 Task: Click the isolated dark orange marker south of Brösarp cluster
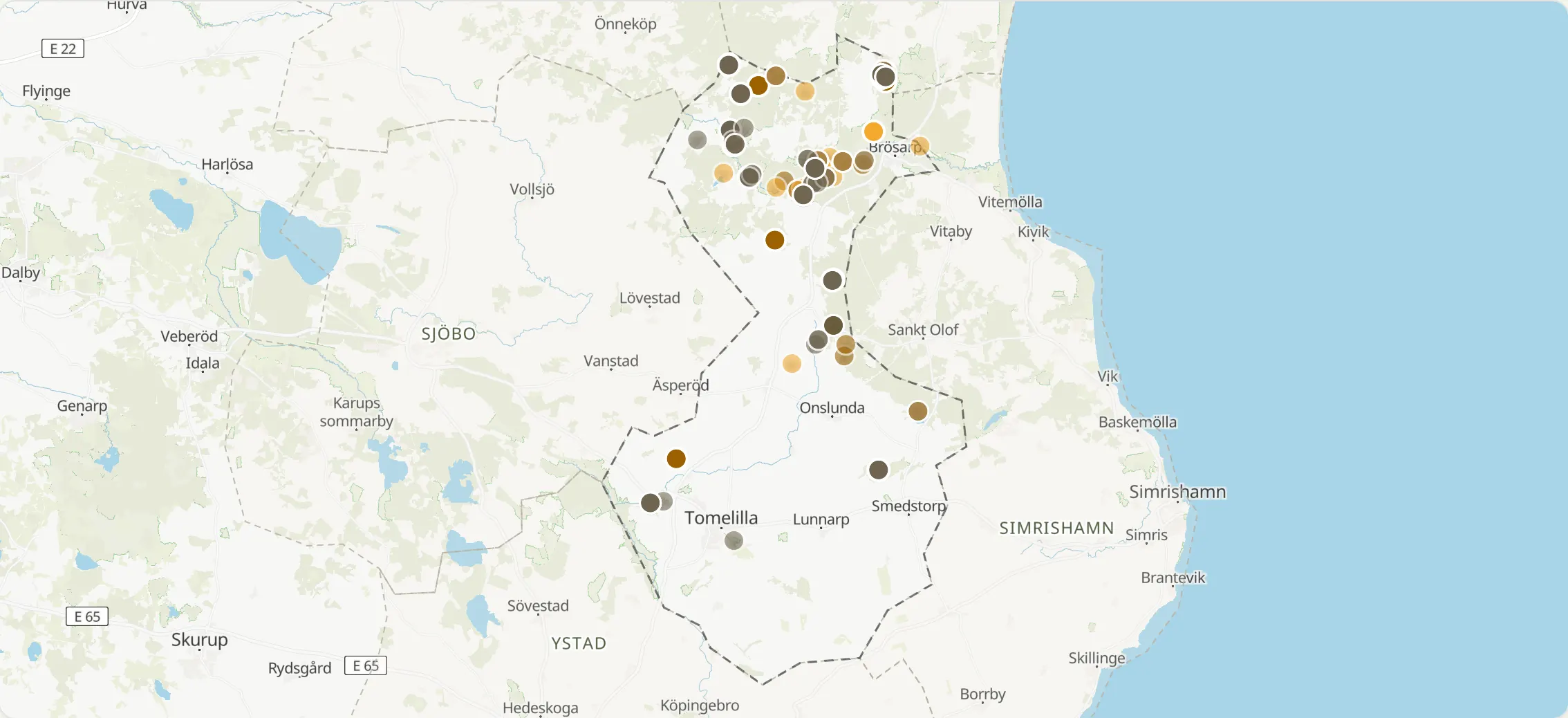774,240
